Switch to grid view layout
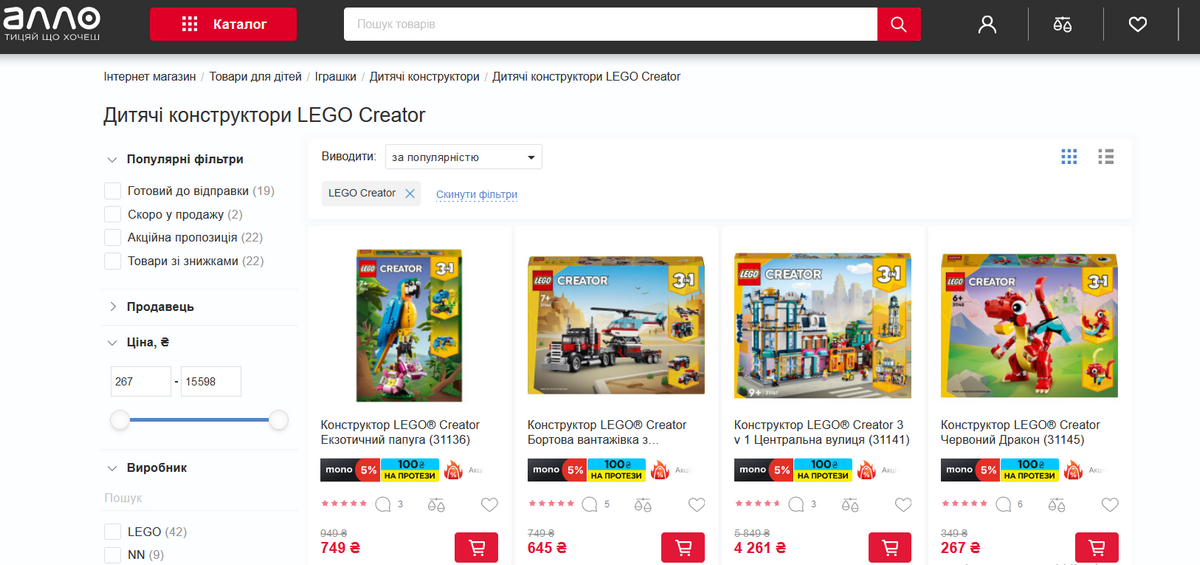The image size is (1200, 565). pyautogui.click(x=1069, y=157)
